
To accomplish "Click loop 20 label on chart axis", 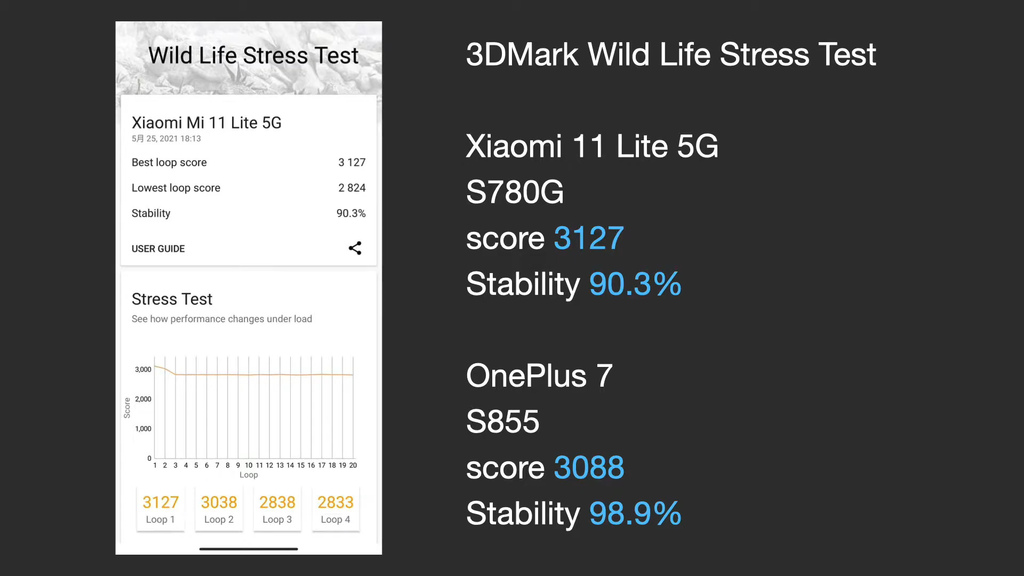I will coord(353,466).
